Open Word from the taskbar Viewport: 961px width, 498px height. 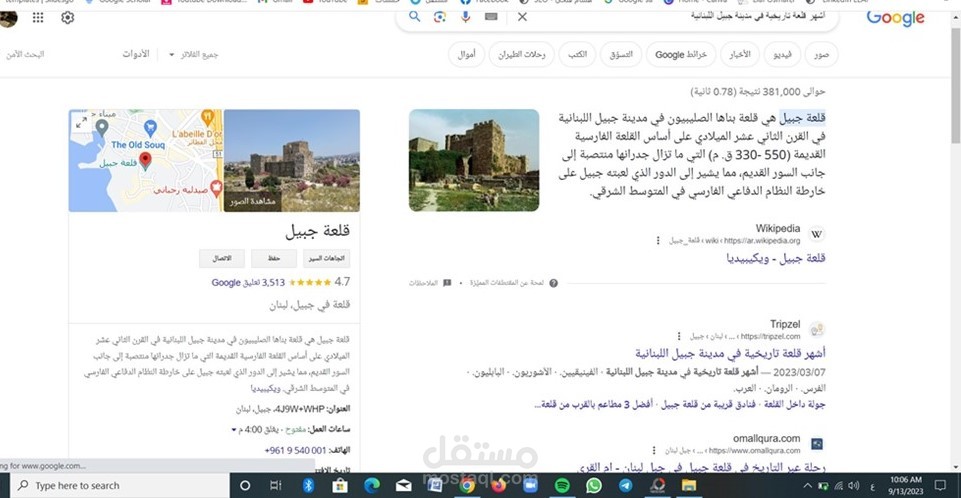click(435, 486)
